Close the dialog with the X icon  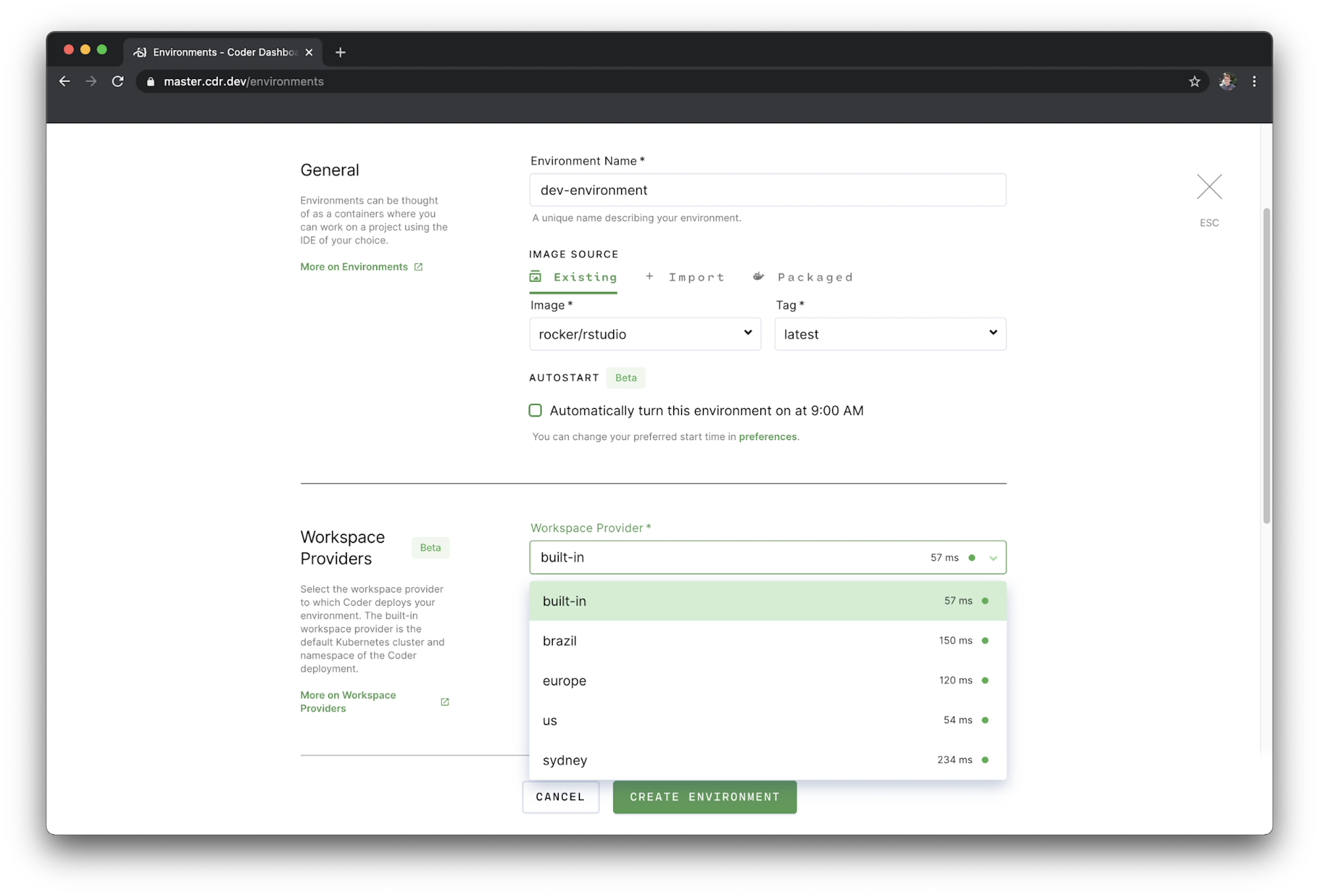tap(1209, 187)
